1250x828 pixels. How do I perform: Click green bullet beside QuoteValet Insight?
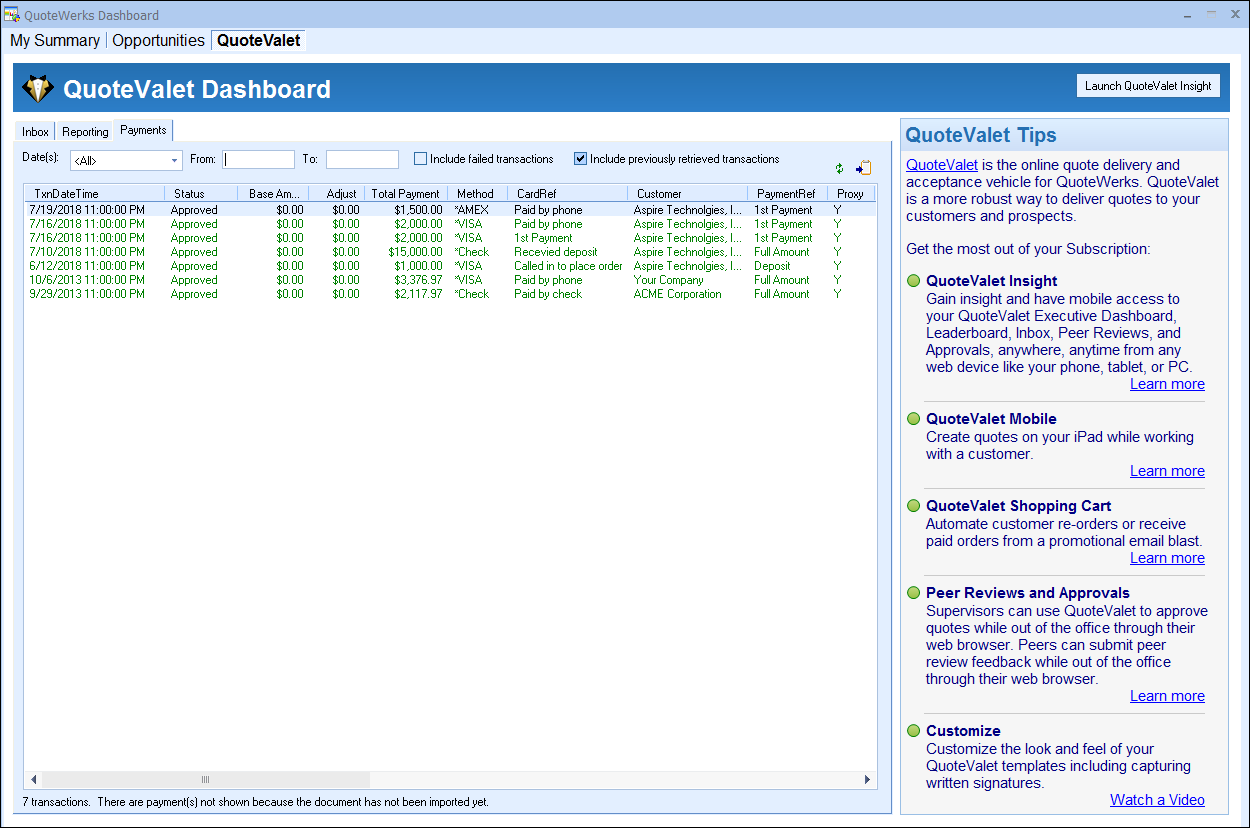913,281
